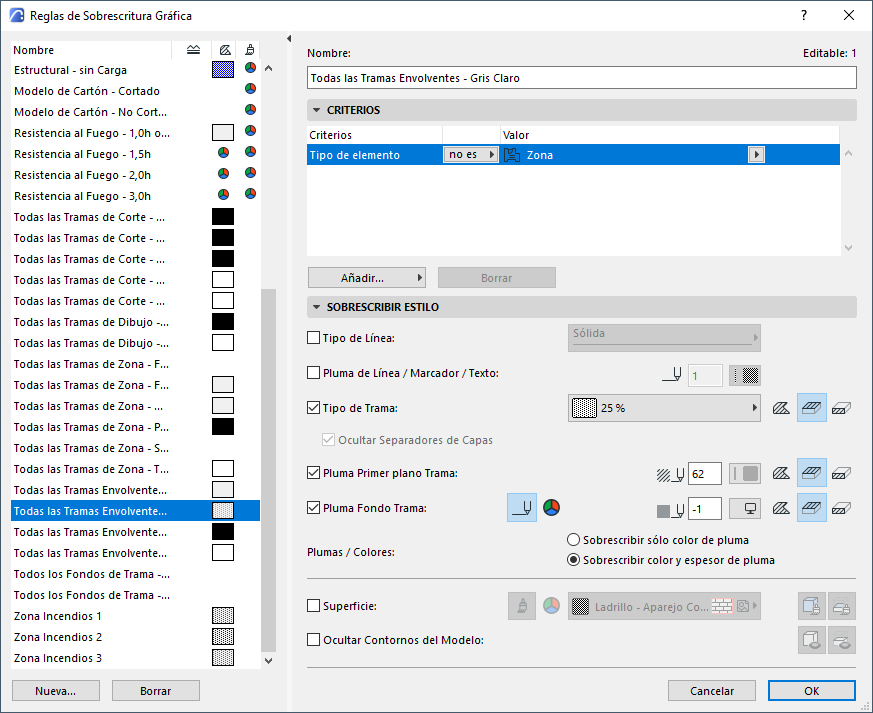Open the Añadir... criteria dropdown
The height and width of the screenshot is (713, 873).
click(367, 278)
